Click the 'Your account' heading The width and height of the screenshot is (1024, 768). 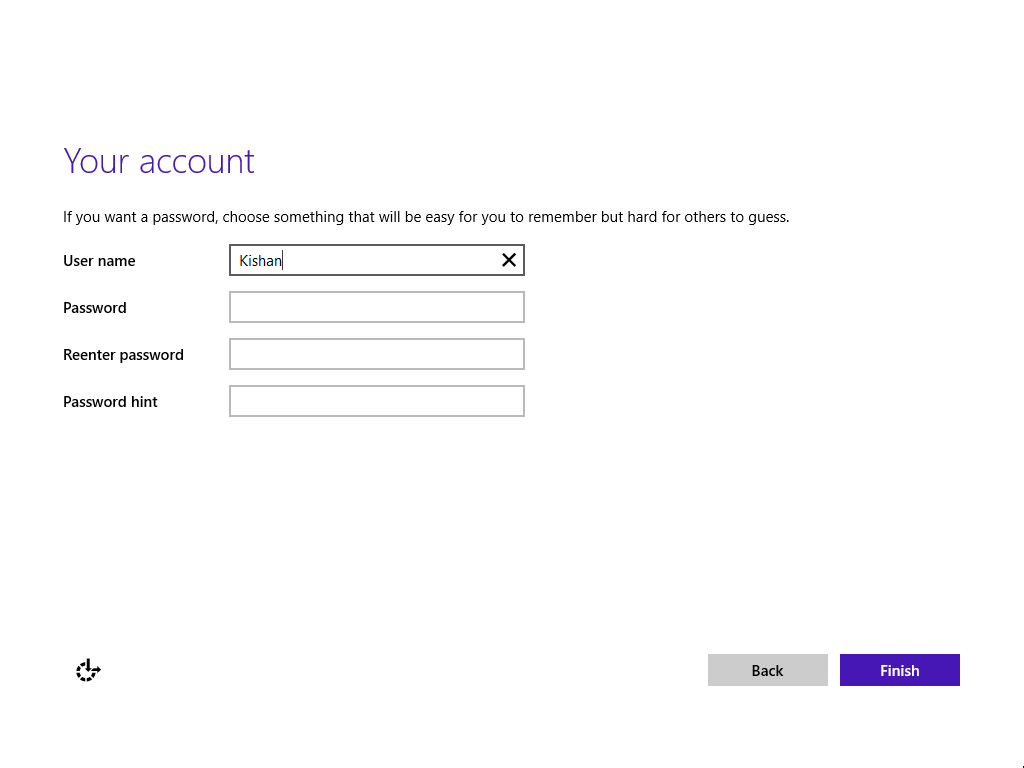click(159, 161)
